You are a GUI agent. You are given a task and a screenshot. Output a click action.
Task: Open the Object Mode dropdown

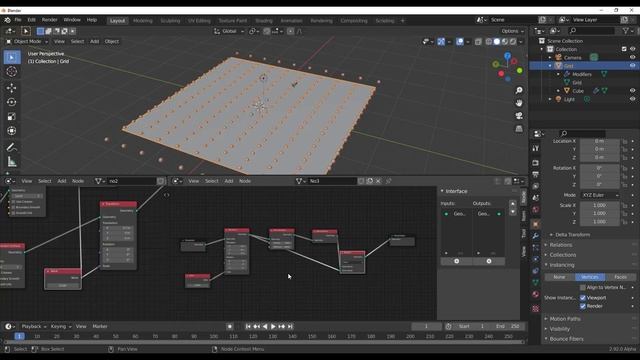click(x=27, y=41)
